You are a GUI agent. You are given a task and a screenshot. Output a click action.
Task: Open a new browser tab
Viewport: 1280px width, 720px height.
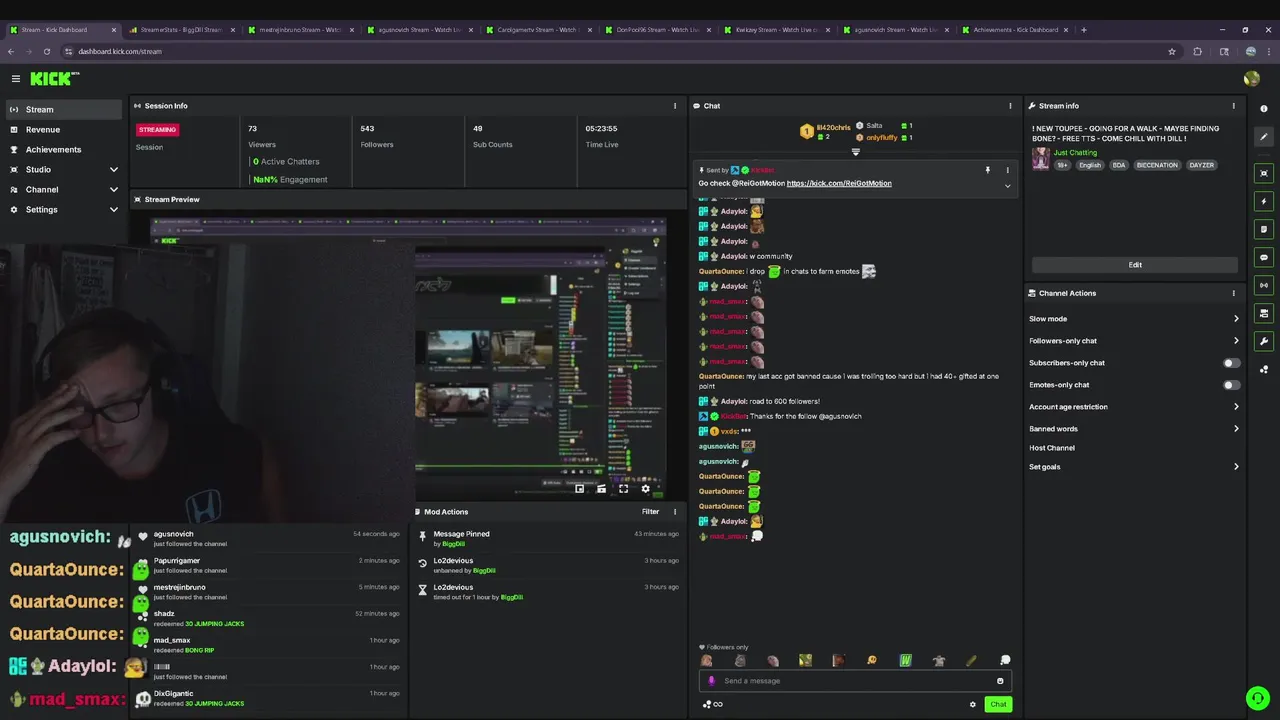tap(1084, 30)
